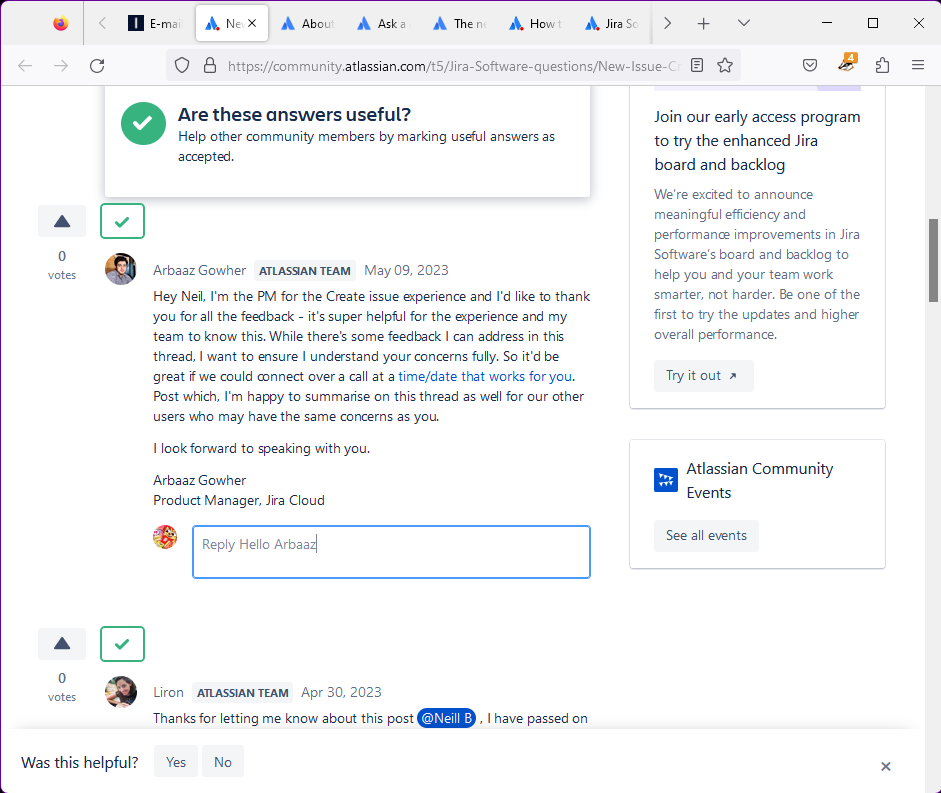The width and height of the screenshot is (941, 793).
Task: Click the Firefox logo icon in tab bar
Action: coord(61,23)
